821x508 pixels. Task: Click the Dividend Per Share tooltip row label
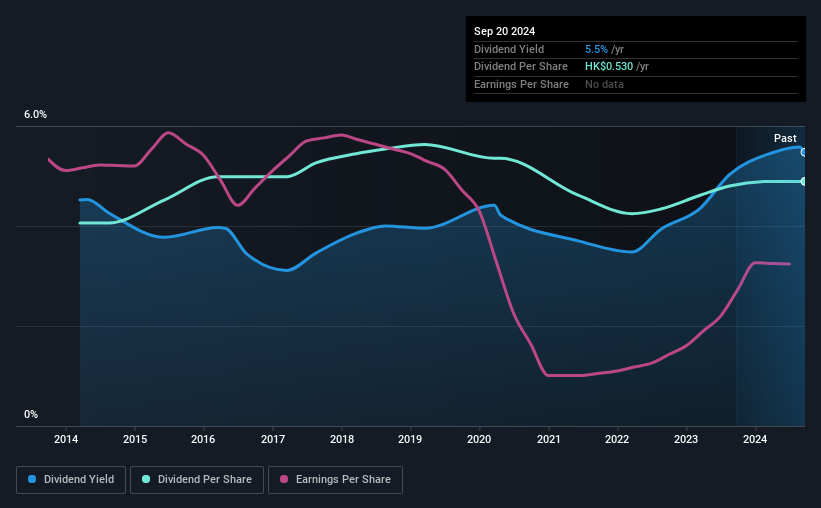tap(521, 67)
